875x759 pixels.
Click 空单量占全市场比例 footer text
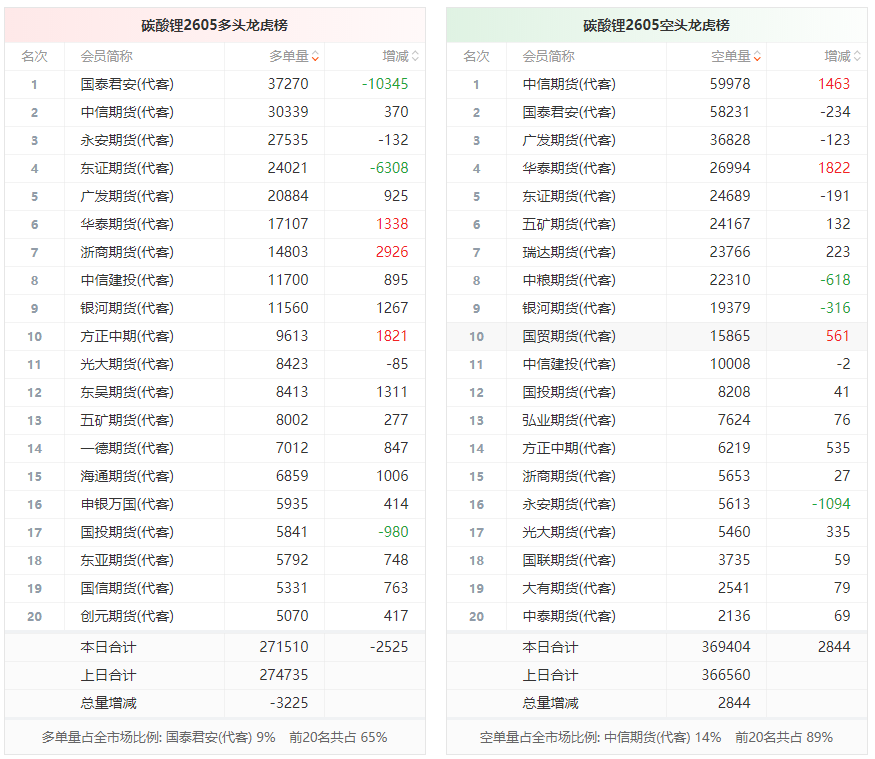click(656, 737)
